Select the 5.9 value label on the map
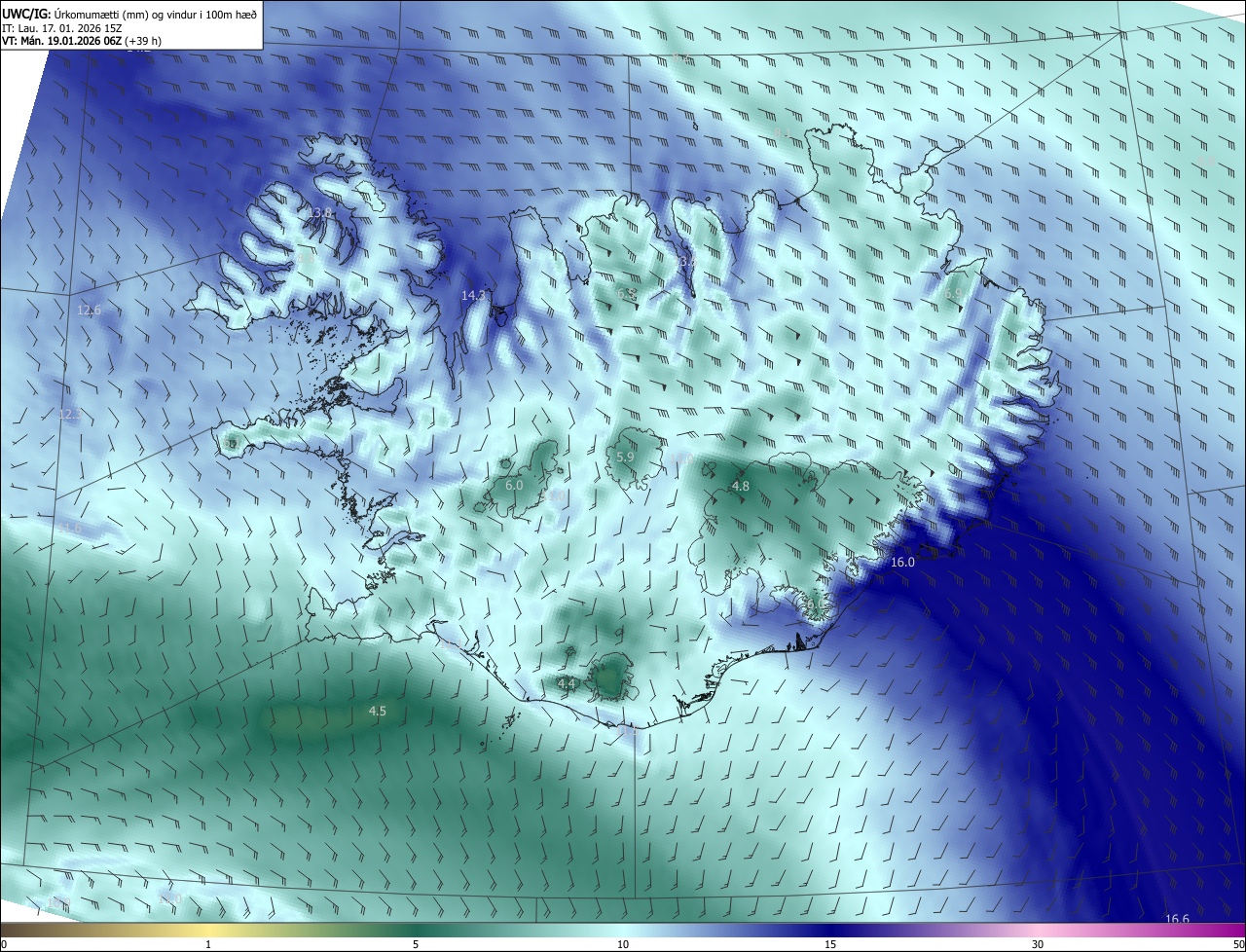 coord(625,457)
